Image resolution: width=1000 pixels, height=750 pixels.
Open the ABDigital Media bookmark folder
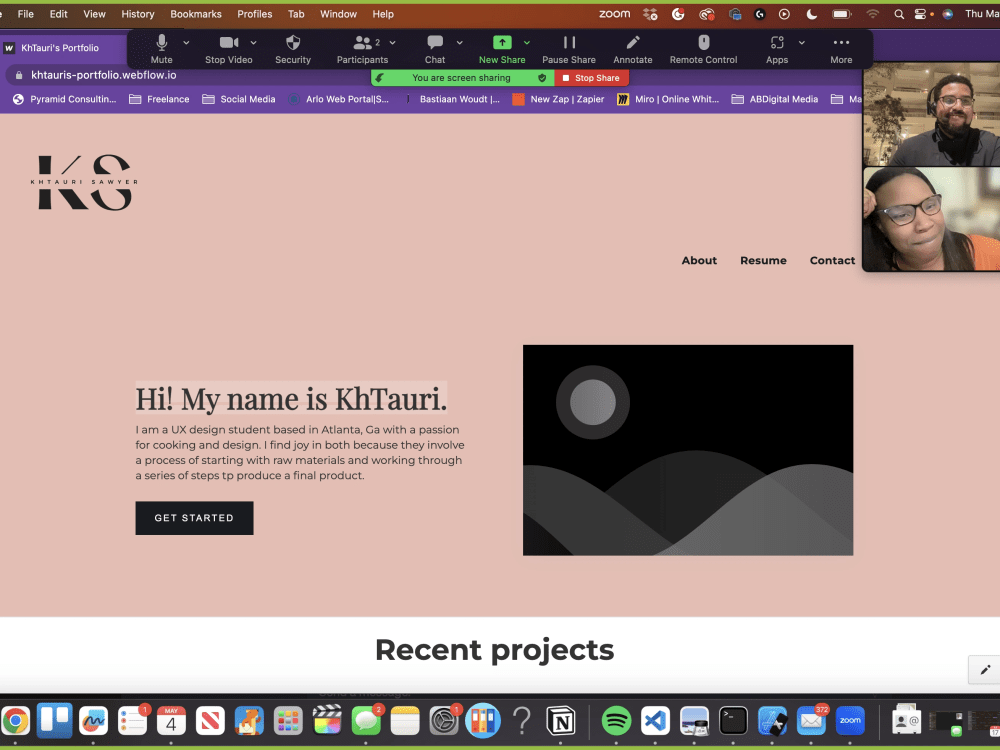pos(775,99)
